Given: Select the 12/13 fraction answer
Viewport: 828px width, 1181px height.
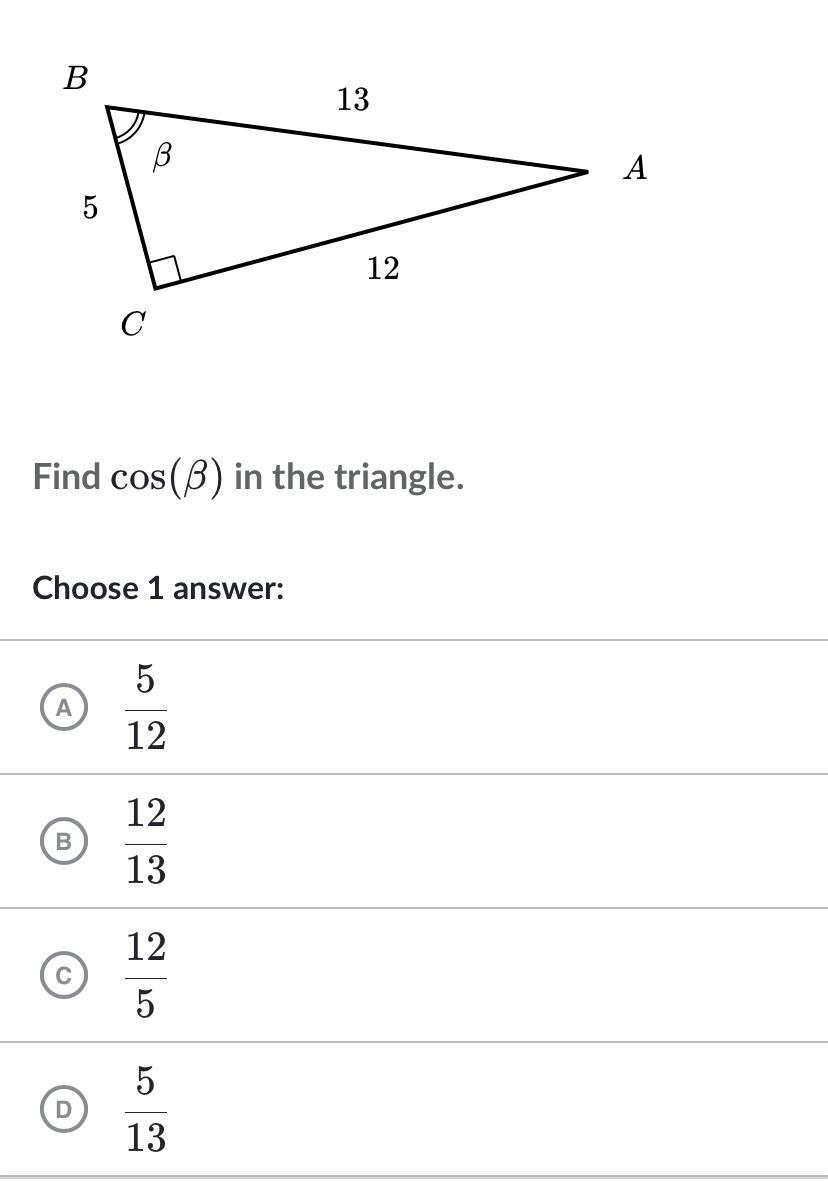Looking at the screenshot, I should (145, 841).
